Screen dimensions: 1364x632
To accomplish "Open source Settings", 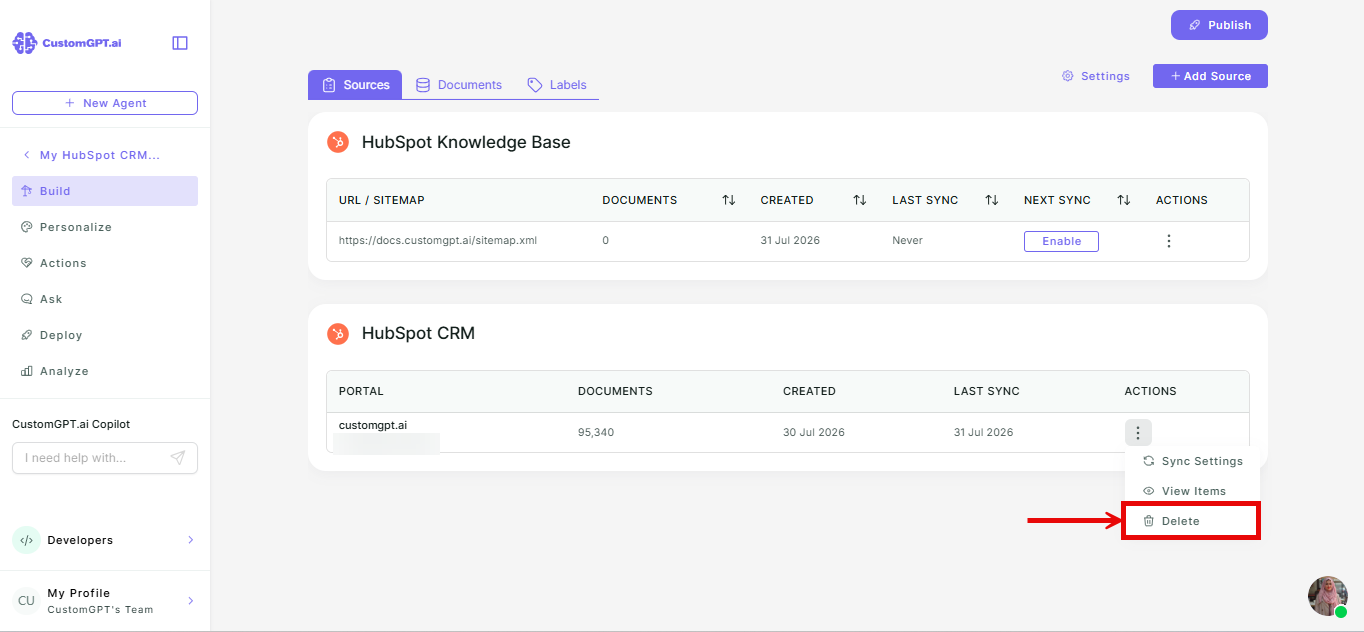I will [1096, 76].
